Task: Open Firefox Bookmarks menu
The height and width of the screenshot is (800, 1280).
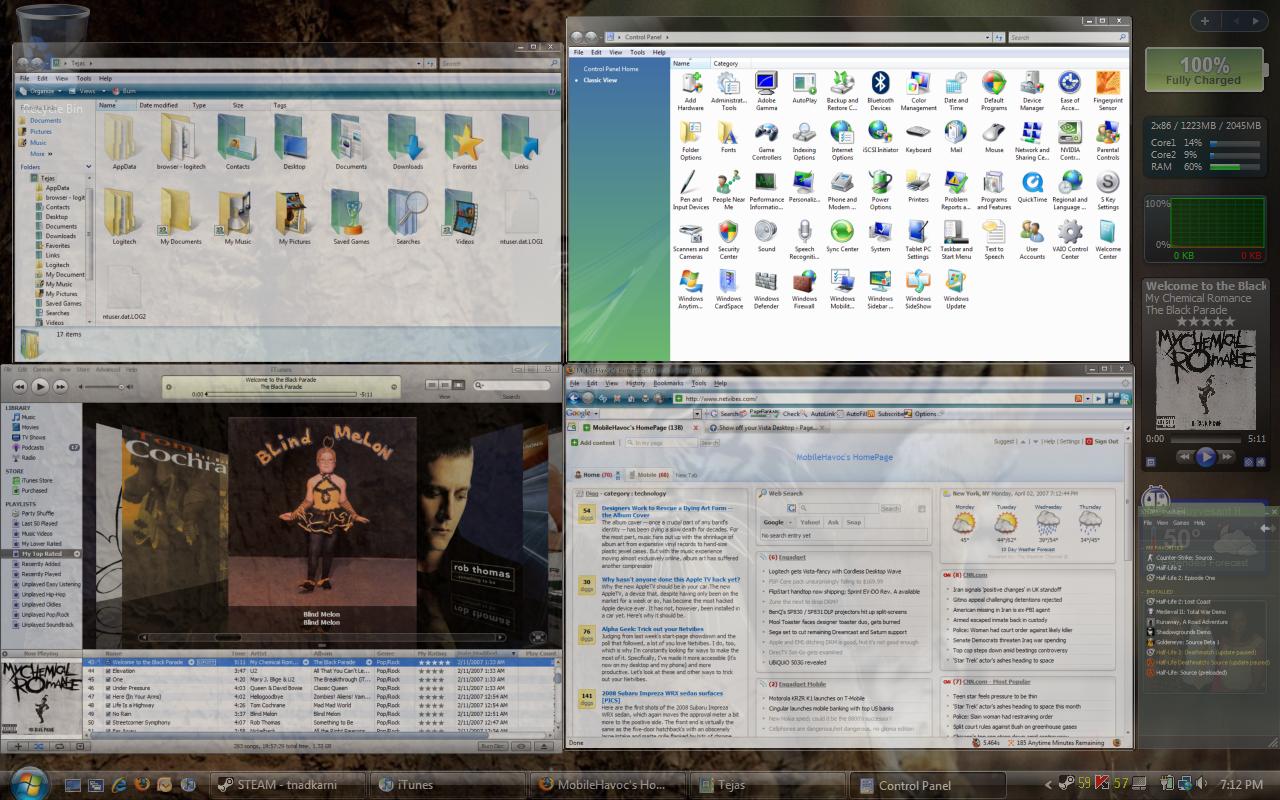Action: pos(668,383)
